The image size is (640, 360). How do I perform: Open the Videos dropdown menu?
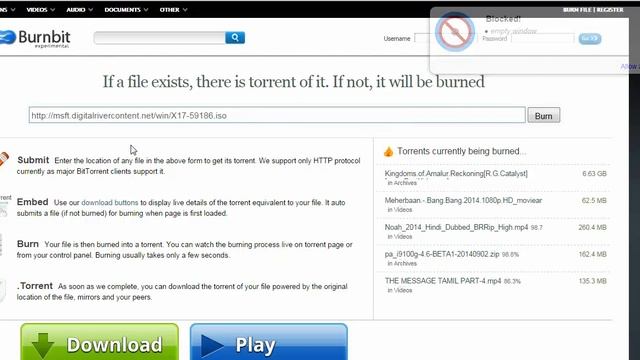40,9
